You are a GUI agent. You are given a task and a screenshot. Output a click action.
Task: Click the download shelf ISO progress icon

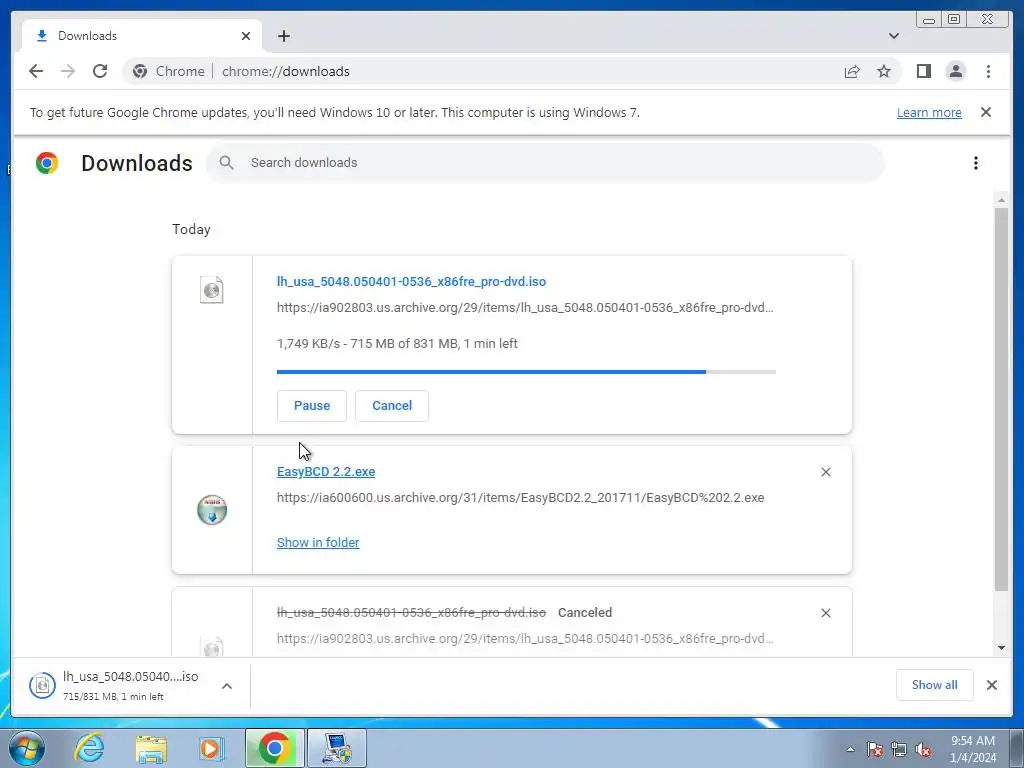42,685
